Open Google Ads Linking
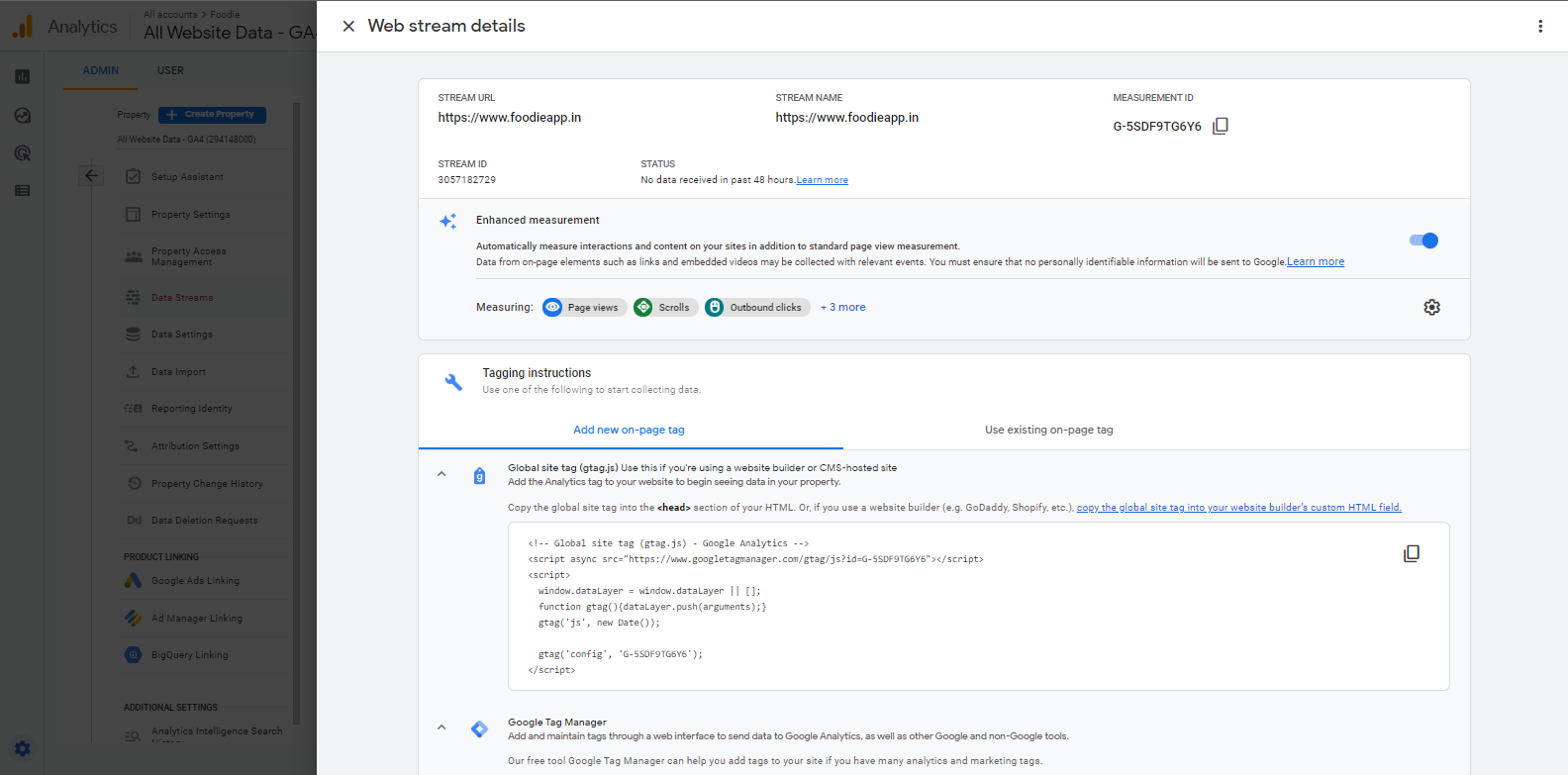The image size is (1568, 775). pos(195,581)
